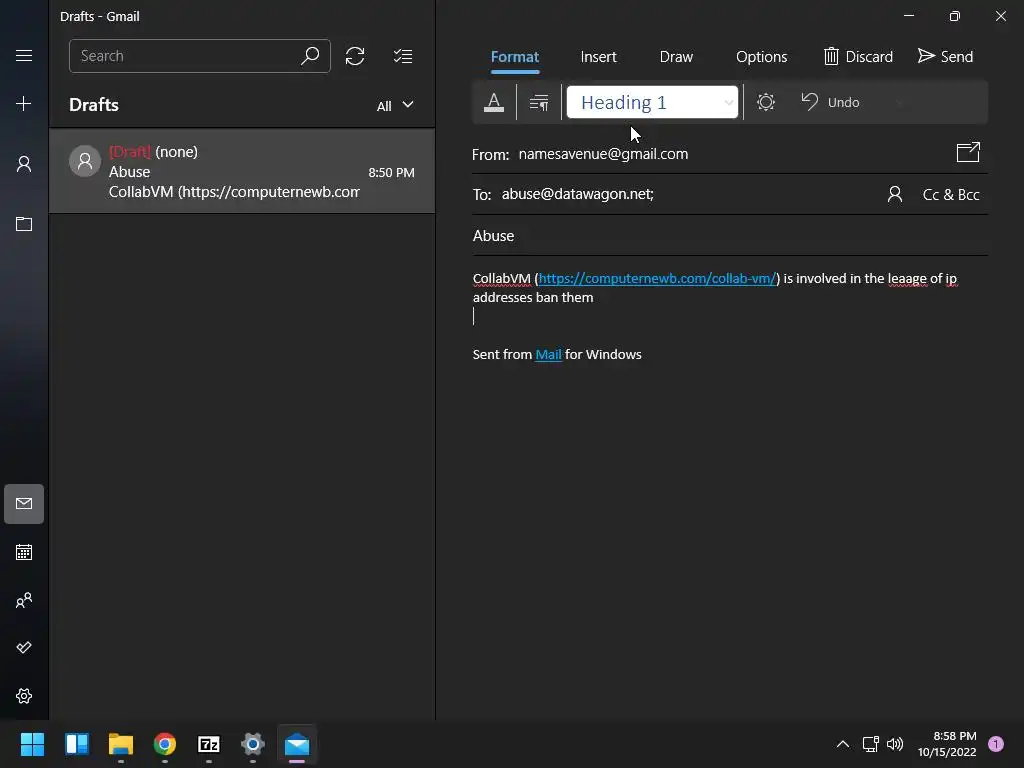
Task: Open the Format tab
Action: 515,57
